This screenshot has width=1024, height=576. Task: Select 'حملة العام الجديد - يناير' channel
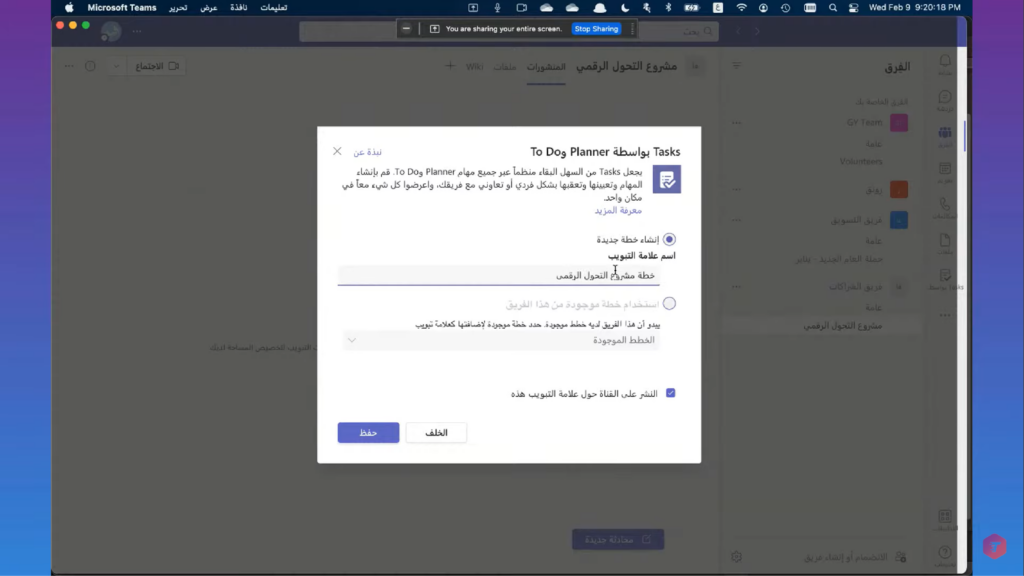[839, 259]
